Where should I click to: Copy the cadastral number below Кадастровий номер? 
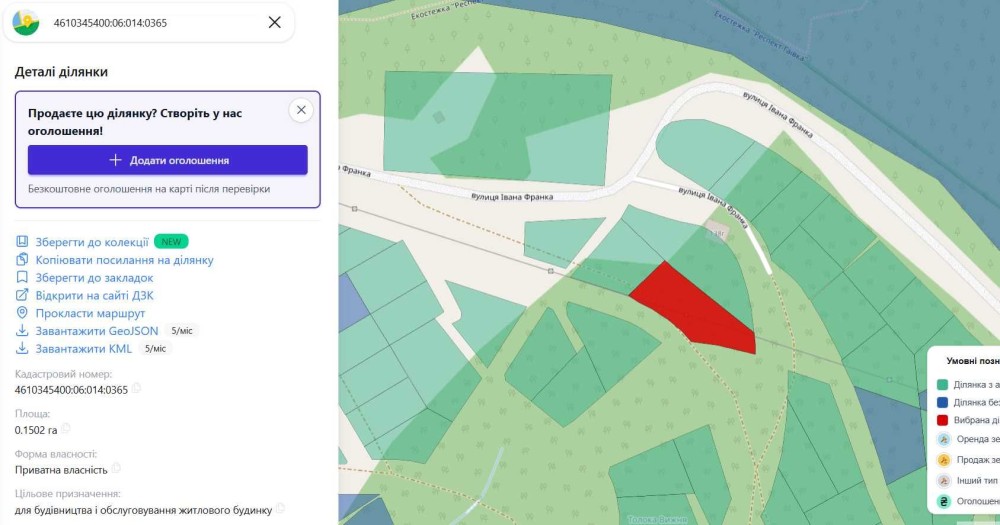click(136, 388)
